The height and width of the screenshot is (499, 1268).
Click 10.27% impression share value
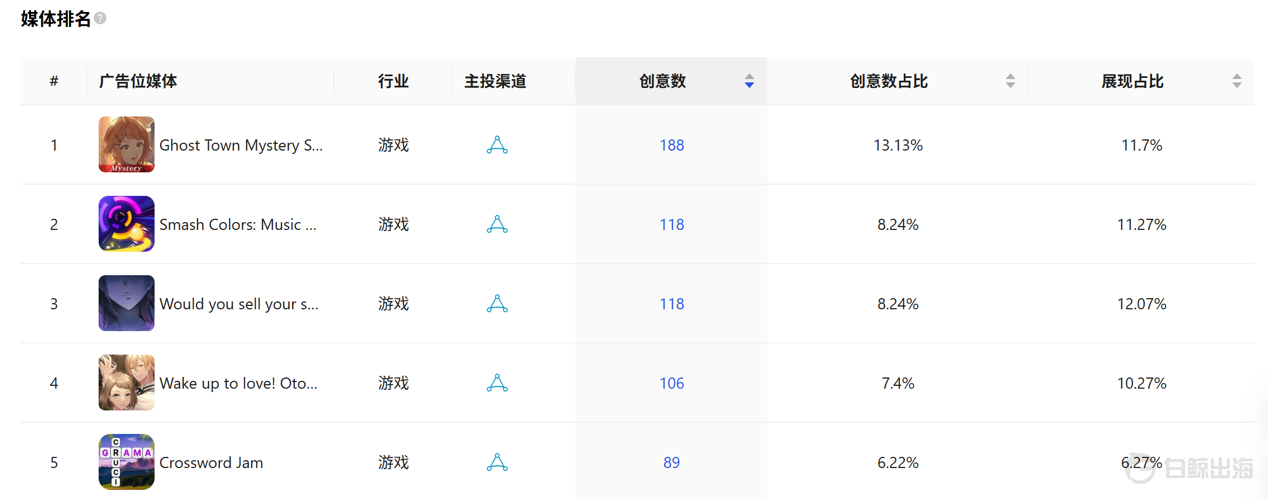coord(1142,383)
